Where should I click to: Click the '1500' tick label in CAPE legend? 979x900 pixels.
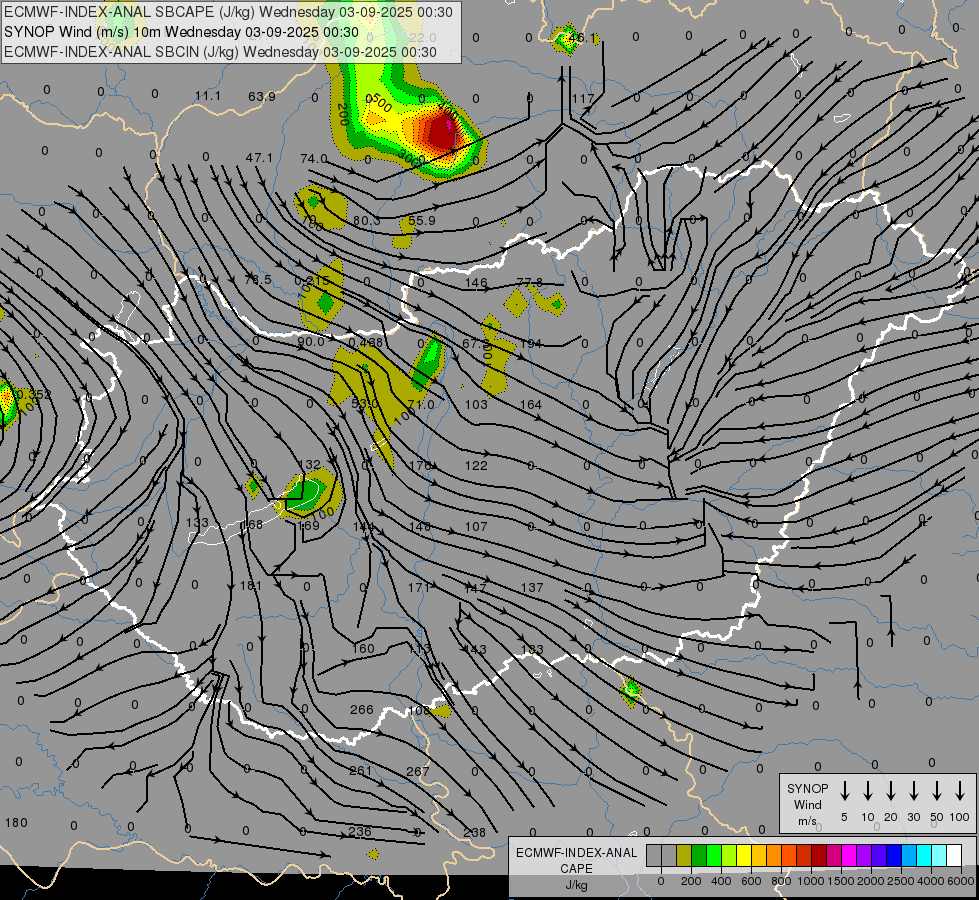[x=840, y=881]
